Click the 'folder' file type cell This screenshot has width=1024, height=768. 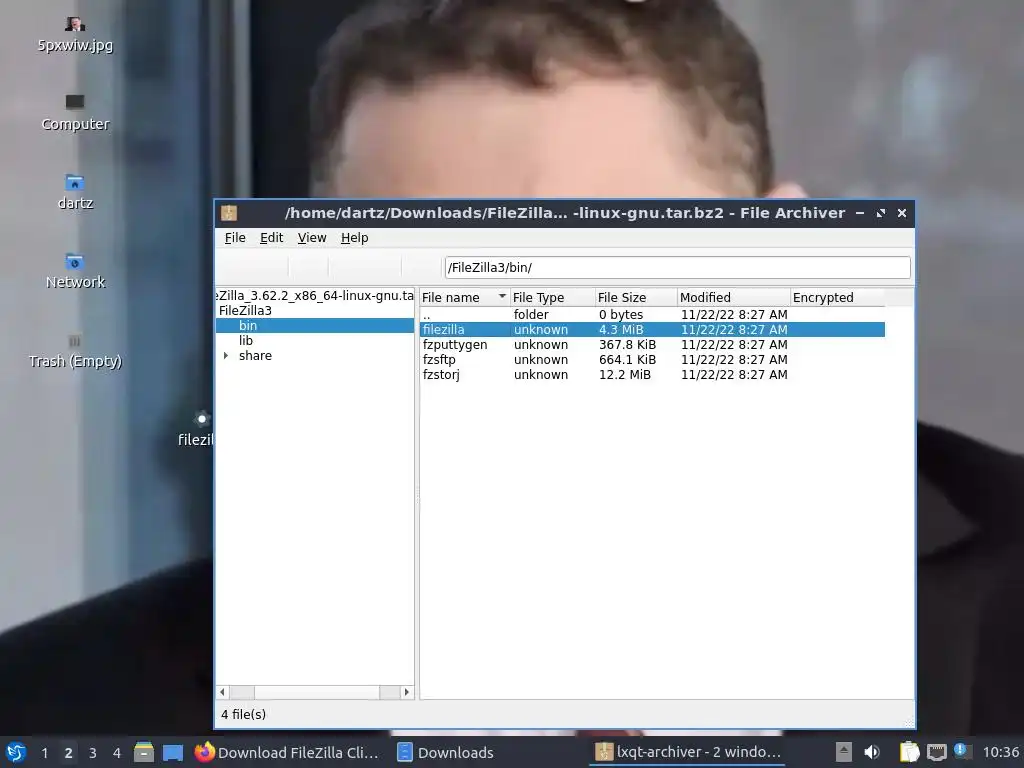tap(531, 314)
